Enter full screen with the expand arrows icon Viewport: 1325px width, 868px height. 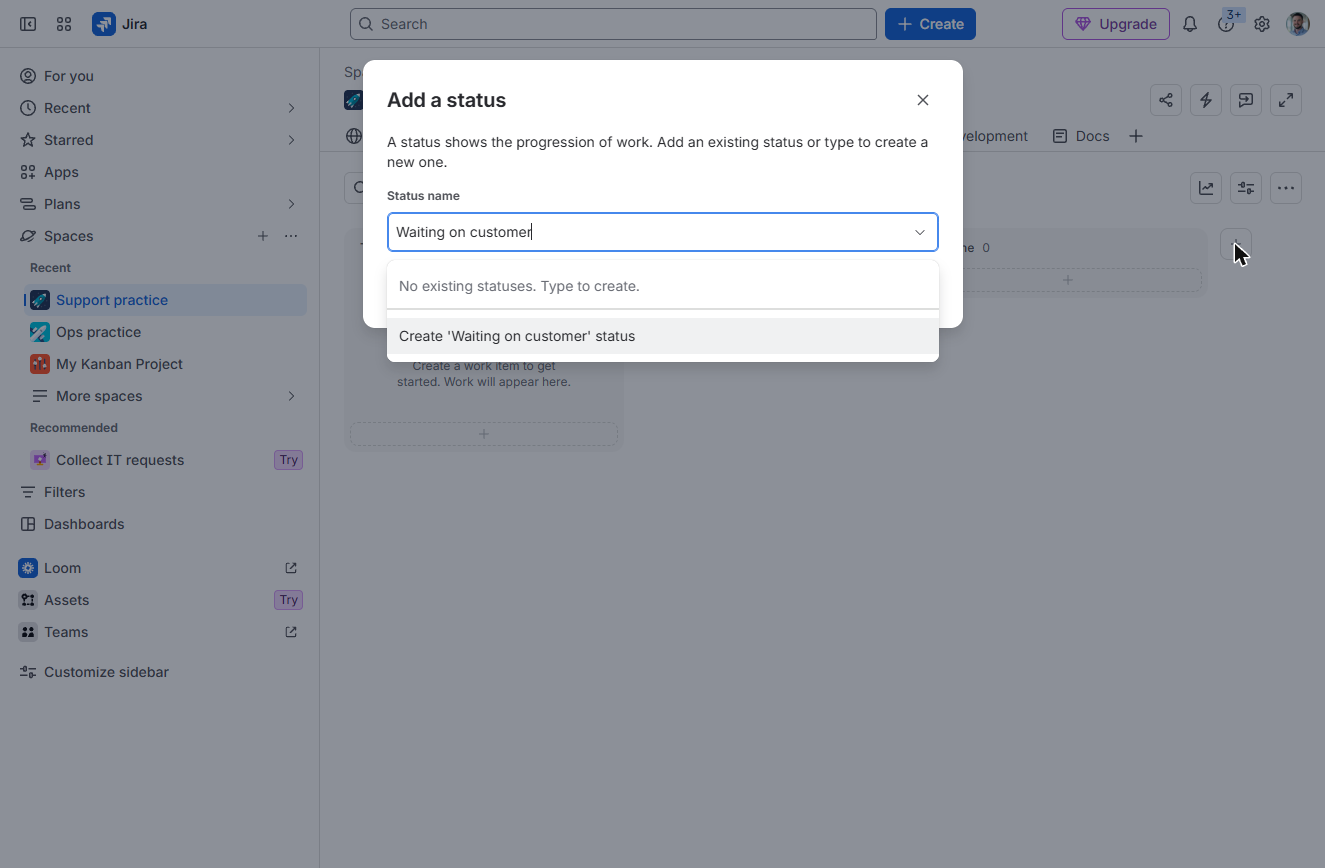pos(1286,100)
